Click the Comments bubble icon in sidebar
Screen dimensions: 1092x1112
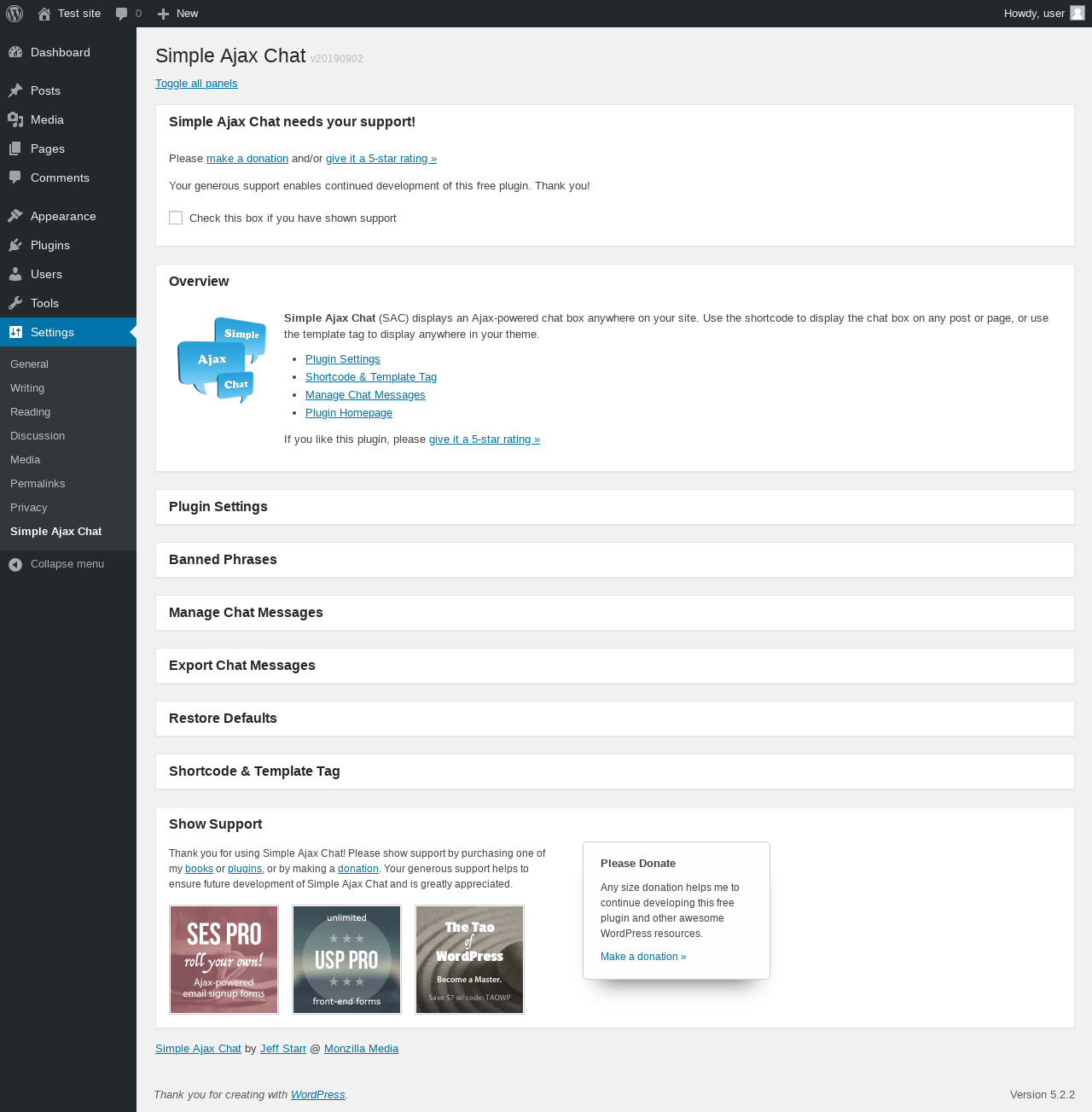[15, 178]
